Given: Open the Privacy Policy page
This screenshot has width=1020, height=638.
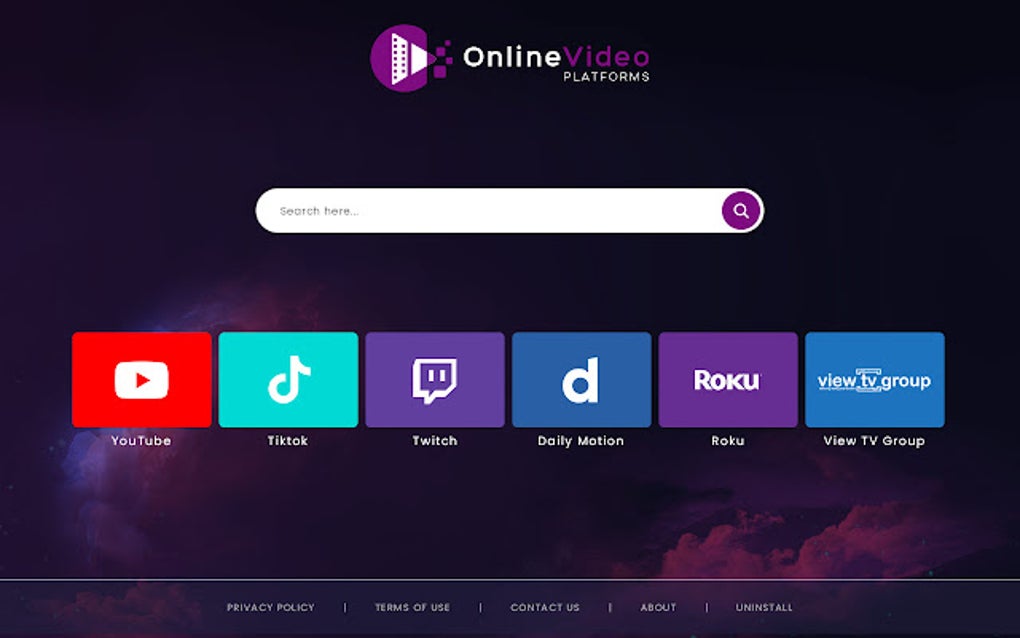Looking at the screenshot, I should (270, 607).
